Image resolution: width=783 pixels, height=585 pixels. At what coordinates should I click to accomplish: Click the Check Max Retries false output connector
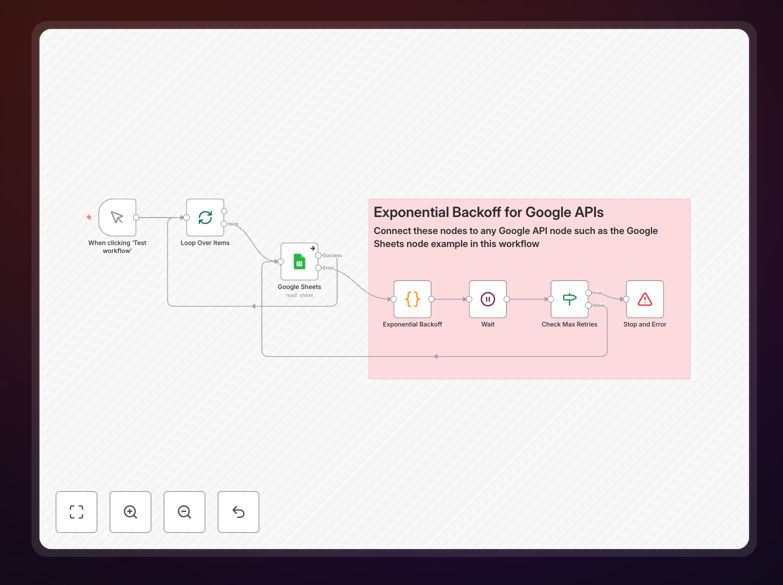coord(588,305)
